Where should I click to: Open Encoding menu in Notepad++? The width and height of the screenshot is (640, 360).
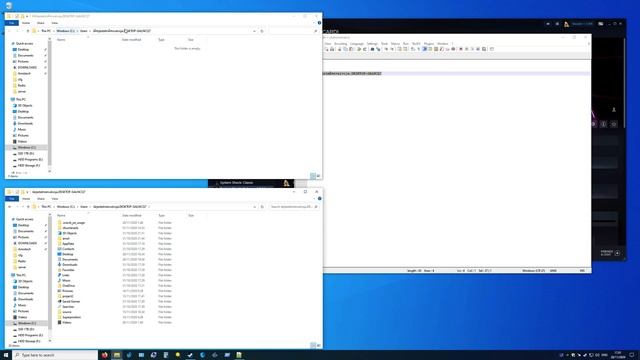click(340, 44)
